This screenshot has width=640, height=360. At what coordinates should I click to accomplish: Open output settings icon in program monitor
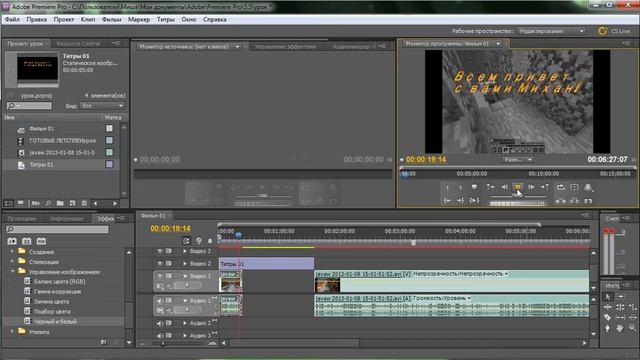click(x=588, y=187)
